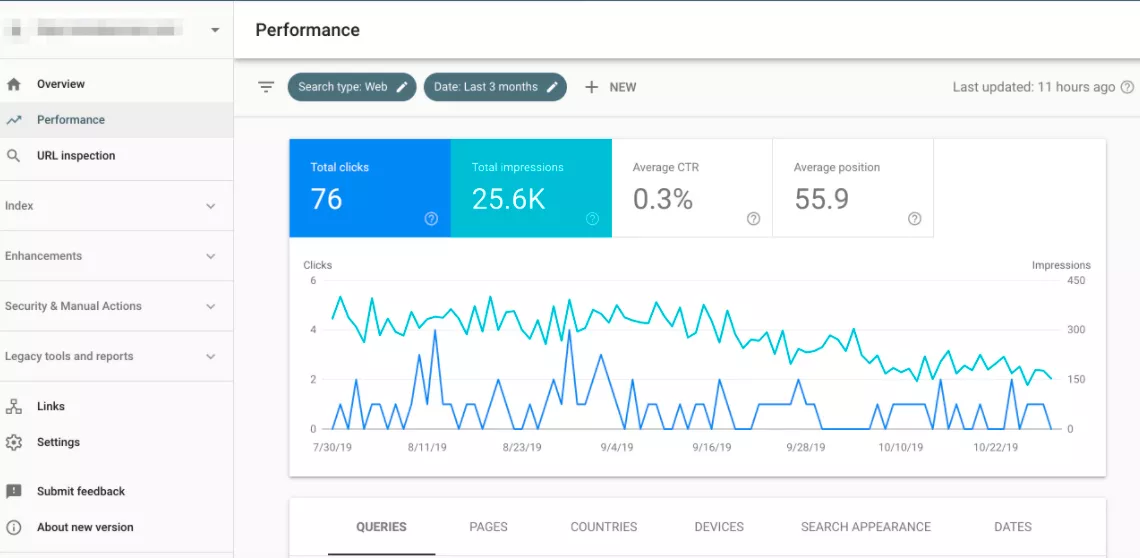Click the URL inspection magnifier icon
The width and height of the screenshot is (1140, 558).
[x=13, y=156]
